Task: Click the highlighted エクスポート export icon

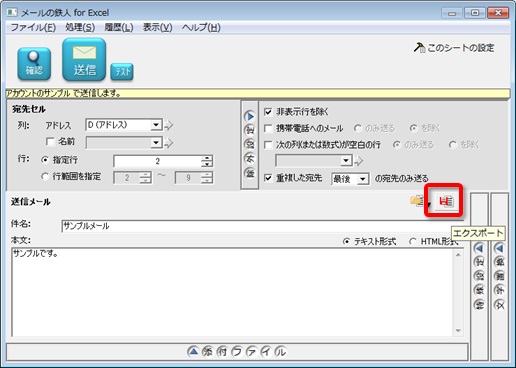Action: [446, 201]
